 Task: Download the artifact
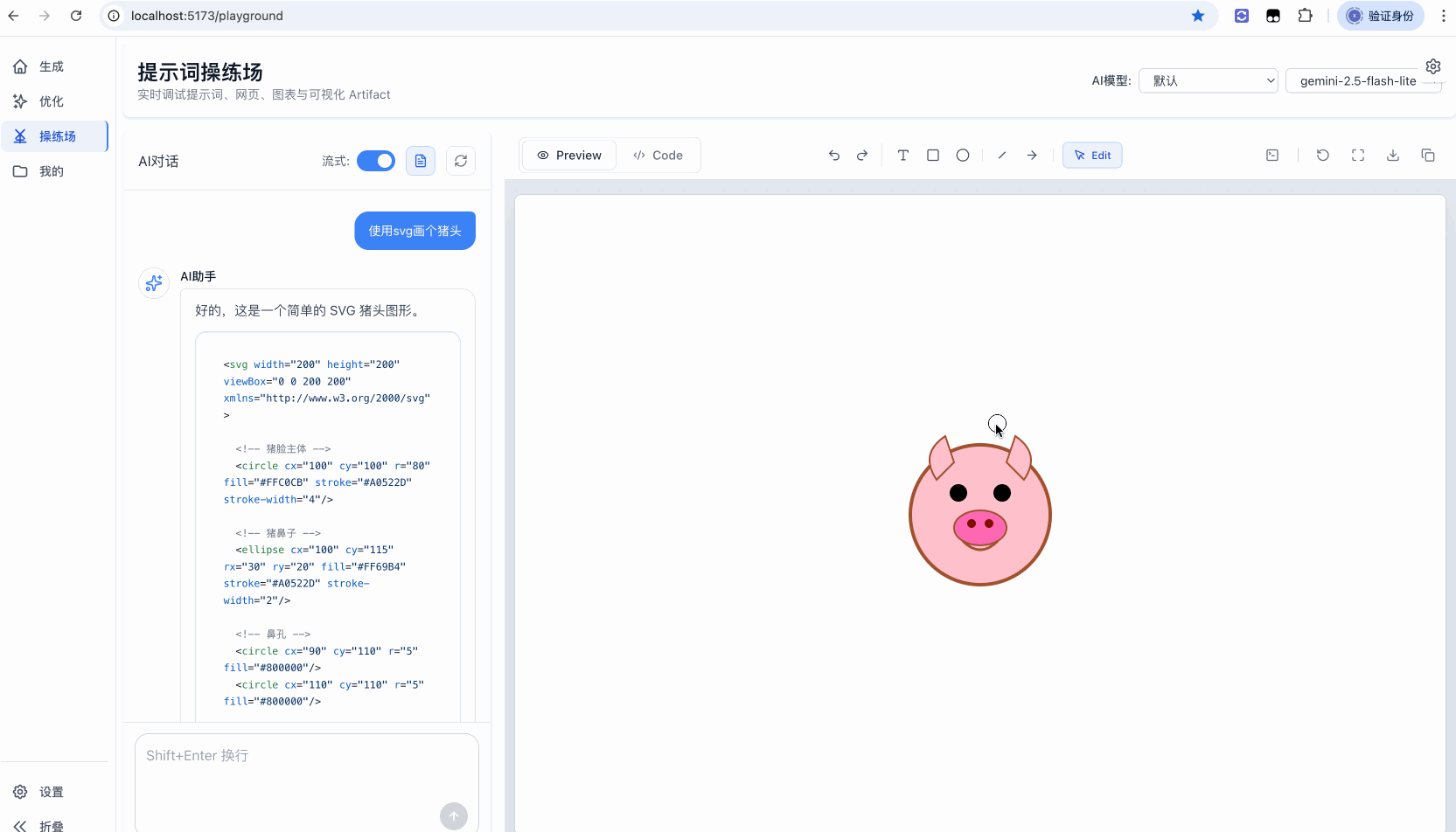click(1393, 156)
